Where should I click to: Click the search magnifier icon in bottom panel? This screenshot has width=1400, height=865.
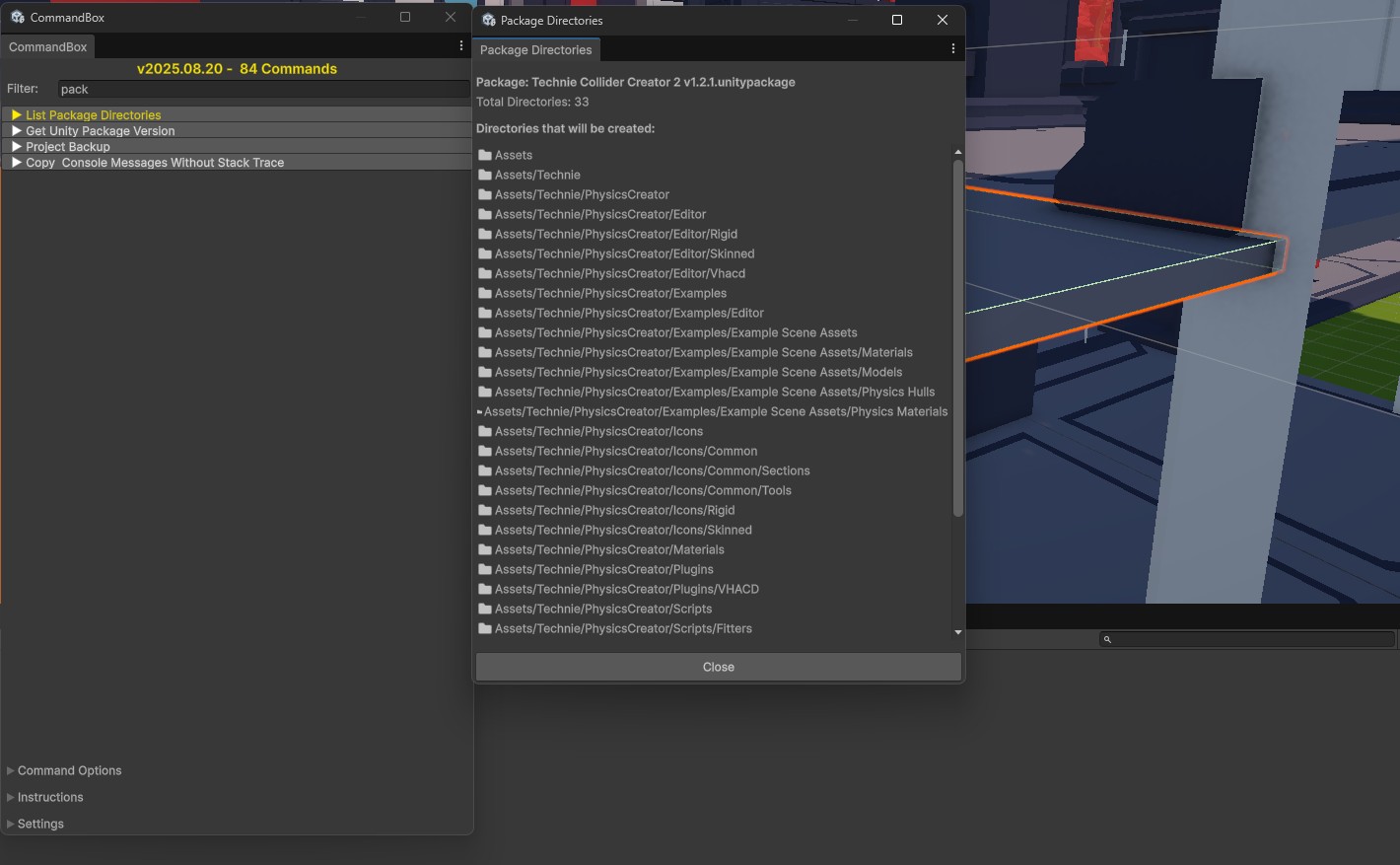(1107, 640)
